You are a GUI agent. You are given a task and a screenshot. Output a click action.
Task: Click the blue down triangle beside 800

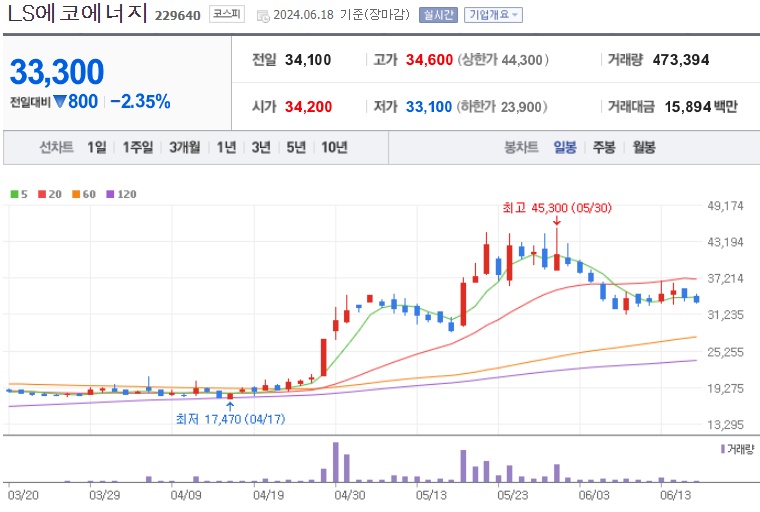60,101
